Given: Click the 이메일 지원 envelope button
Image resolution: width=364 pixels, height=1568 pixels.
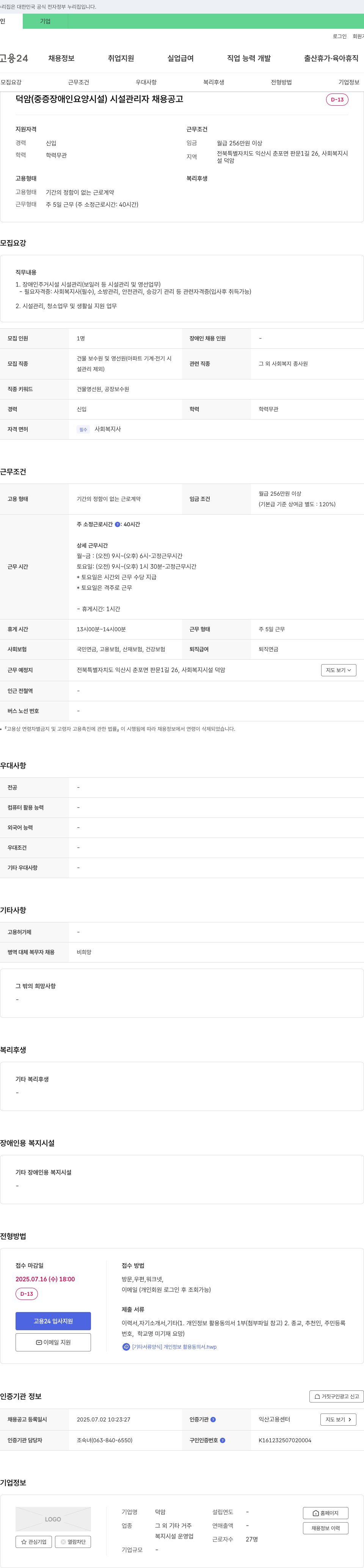Looking at the screenshot, I should pyautogui.click(x=53, y=1342).
